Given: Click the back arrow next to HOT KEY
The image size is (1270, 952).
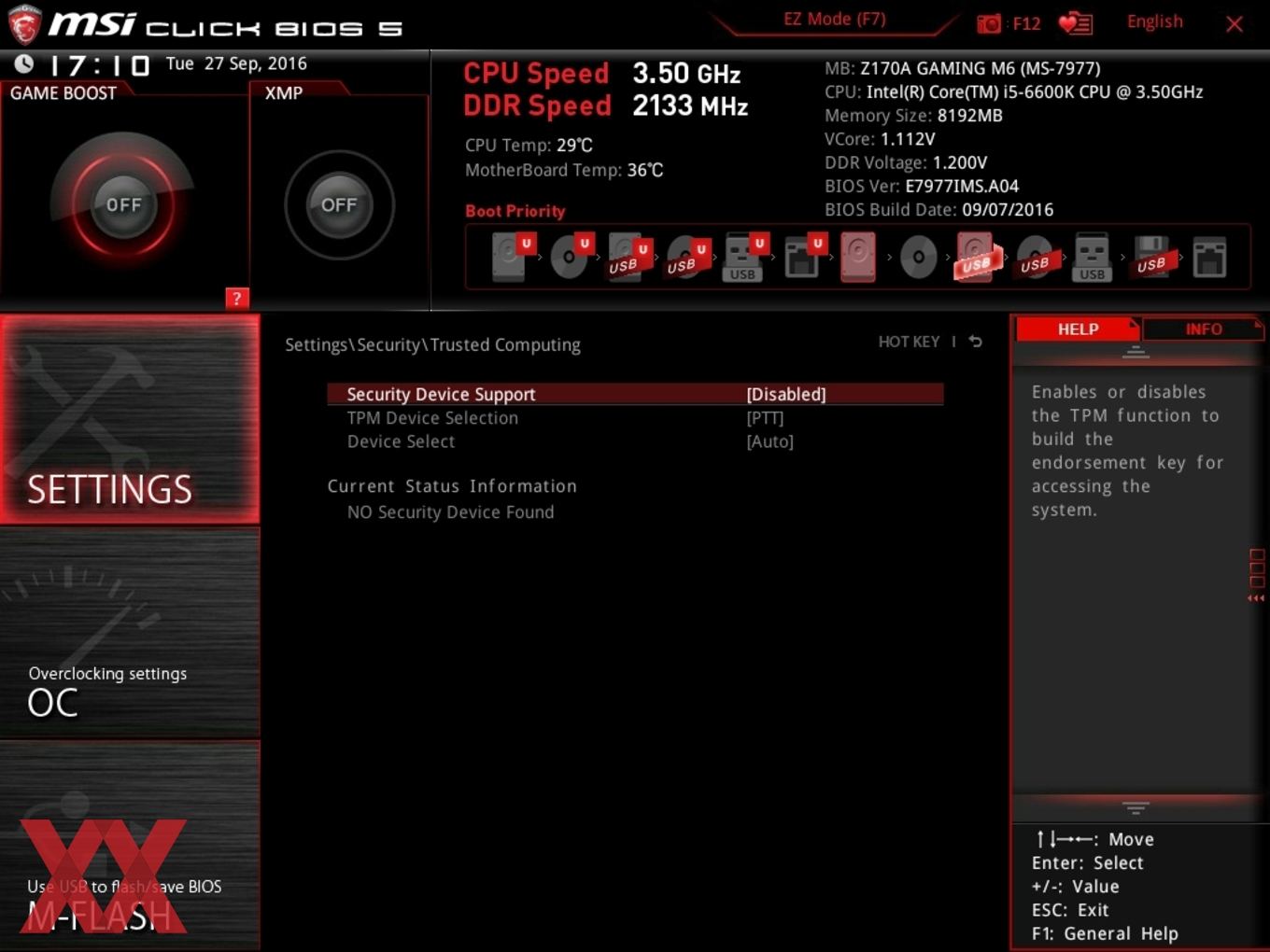Looking at the screenshot, I should [x=975, y=342].
